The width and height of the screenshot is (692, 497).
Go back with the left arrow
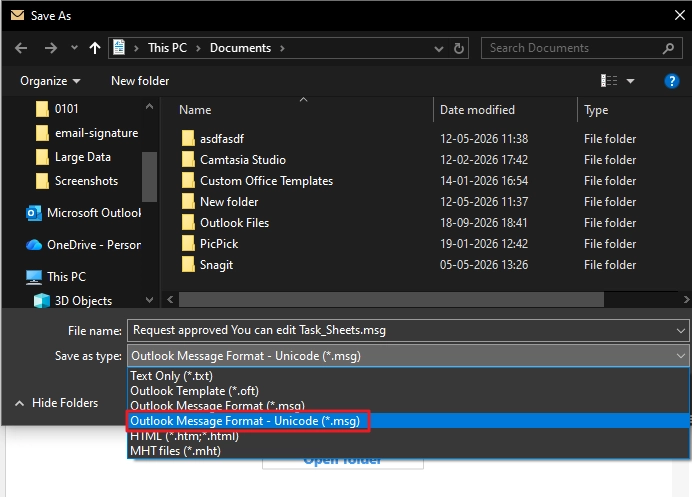[21, 48]
